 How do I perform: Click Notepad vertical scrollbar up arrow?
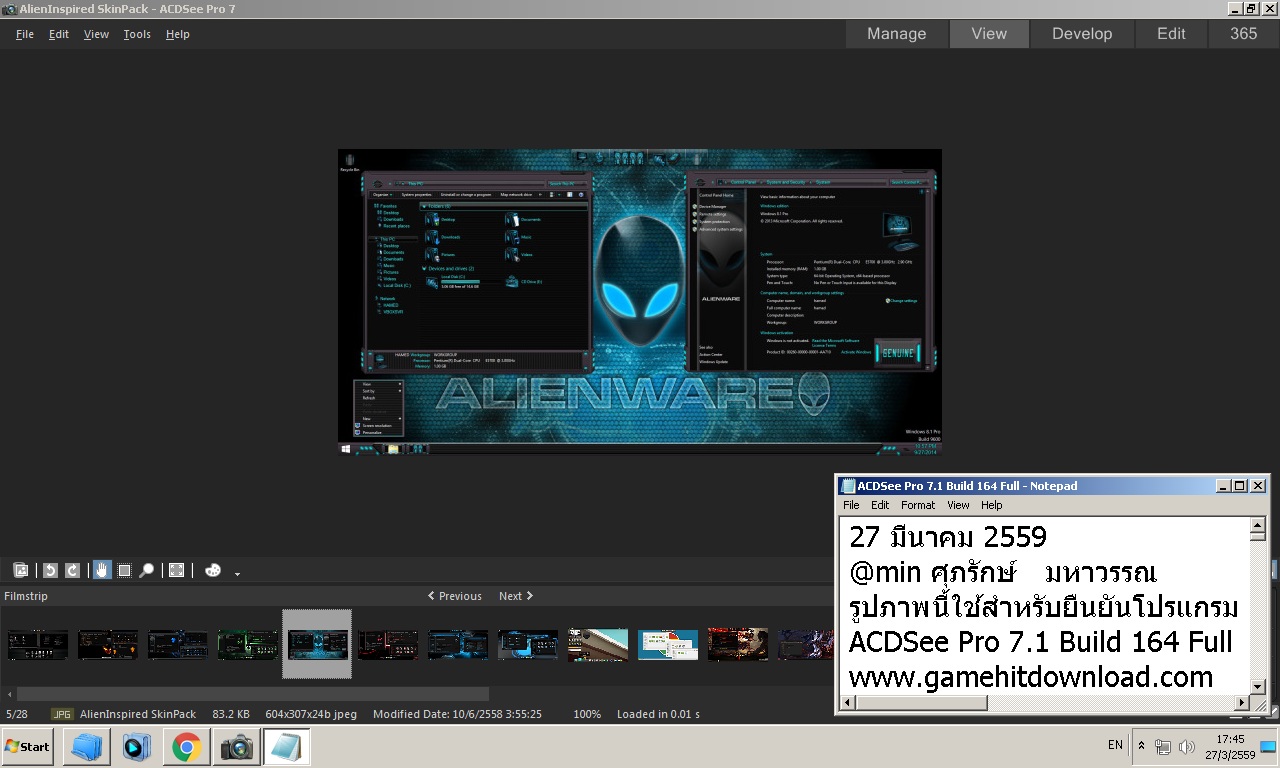point(1258,526)
